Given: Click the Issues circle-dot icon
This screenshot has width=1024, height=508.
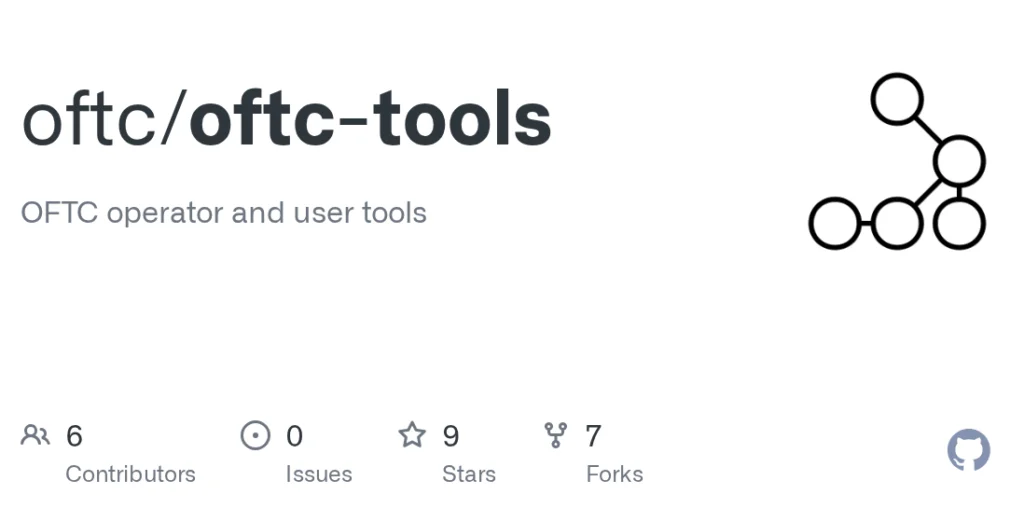Looking at the screenshot, I should click(x=256, y=435).
